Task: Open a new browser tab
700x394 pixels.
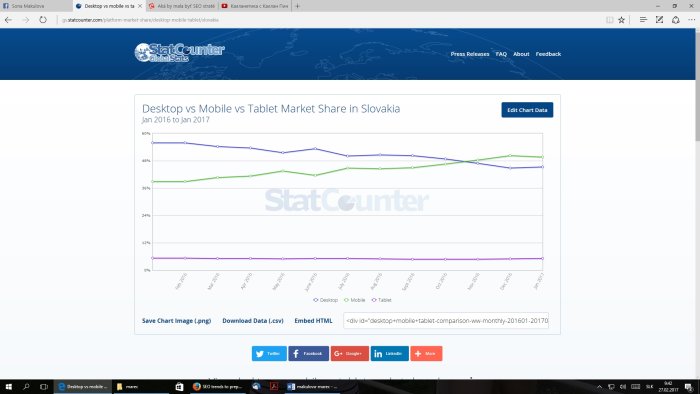Action: (x=297, y=6)
